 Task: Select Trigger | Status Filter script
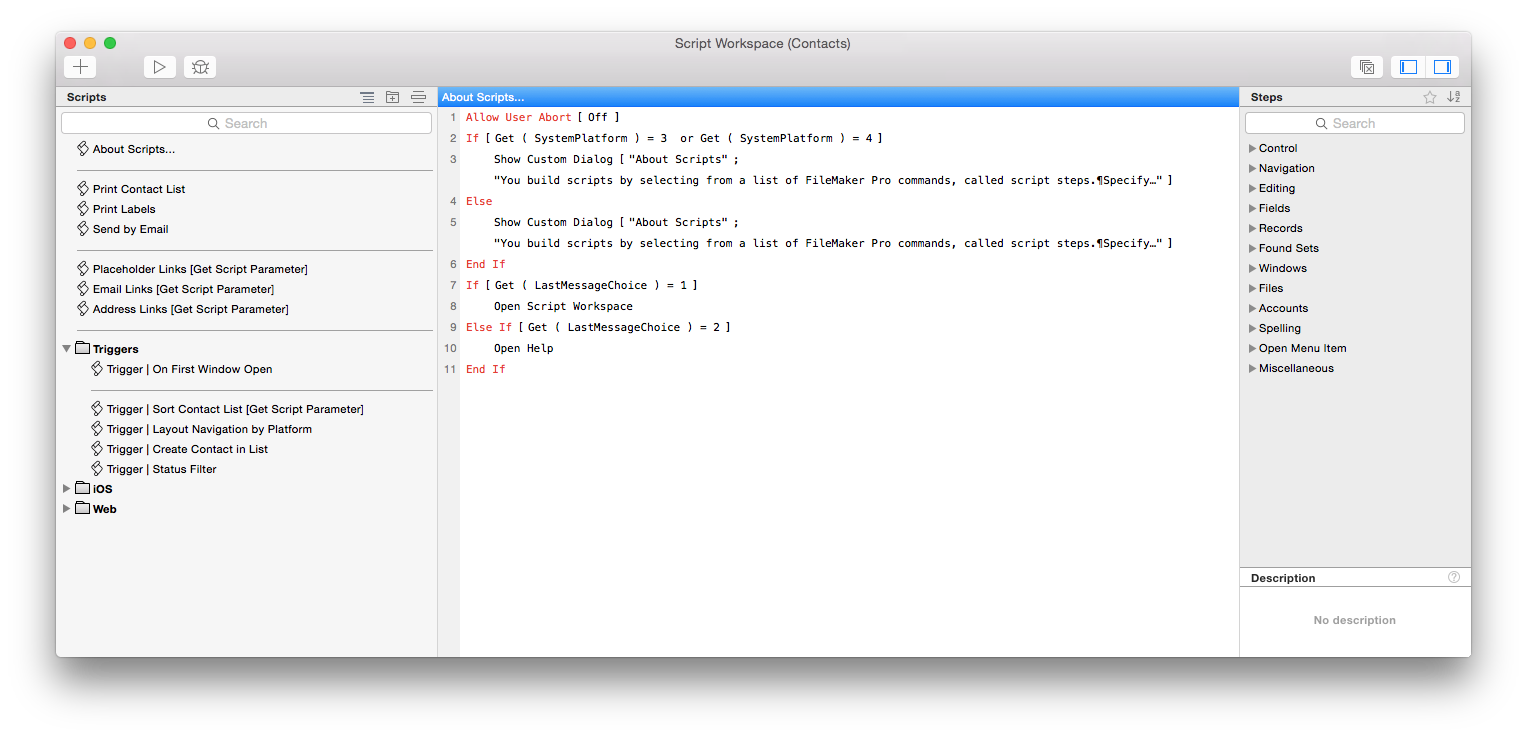(x=161, y=469)
